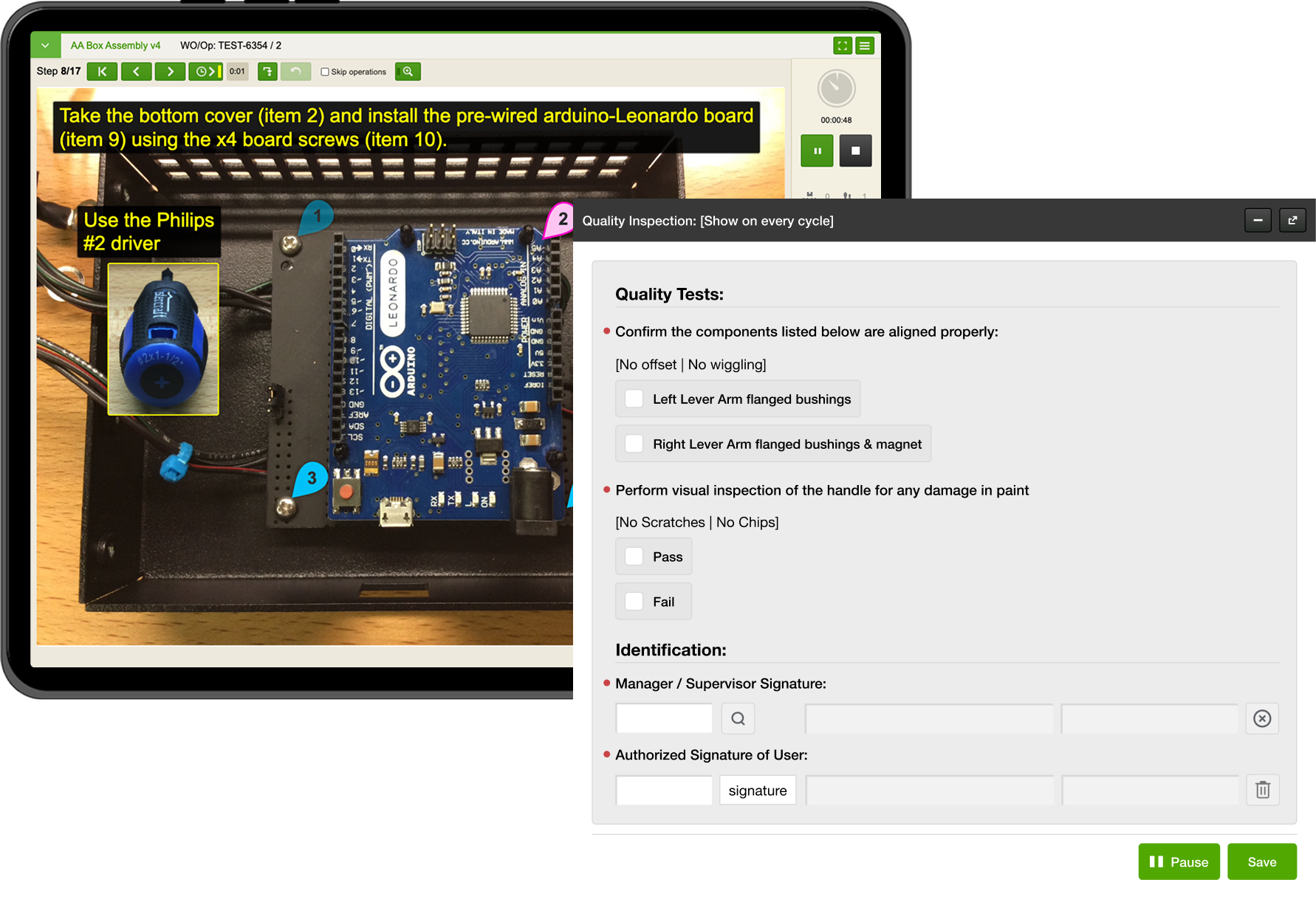
Task: Click the Philips driver thumbnail image
Action: (163, 339)
